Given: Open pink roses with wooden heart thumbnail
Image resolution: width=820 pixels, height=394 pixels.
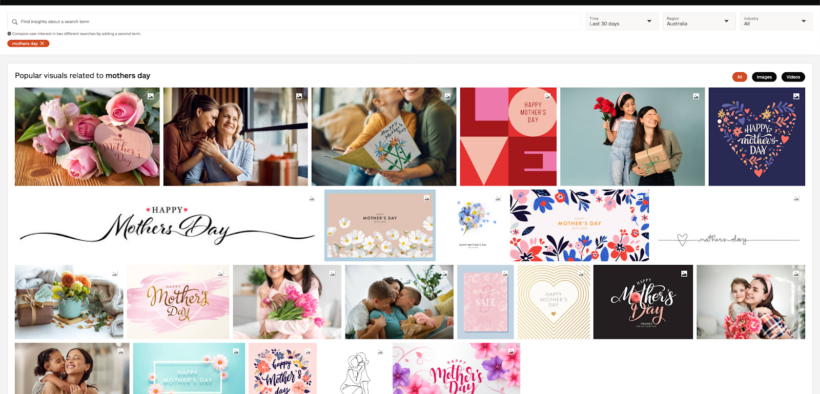Looking at the screenshot, I should (x=87, y=137).
